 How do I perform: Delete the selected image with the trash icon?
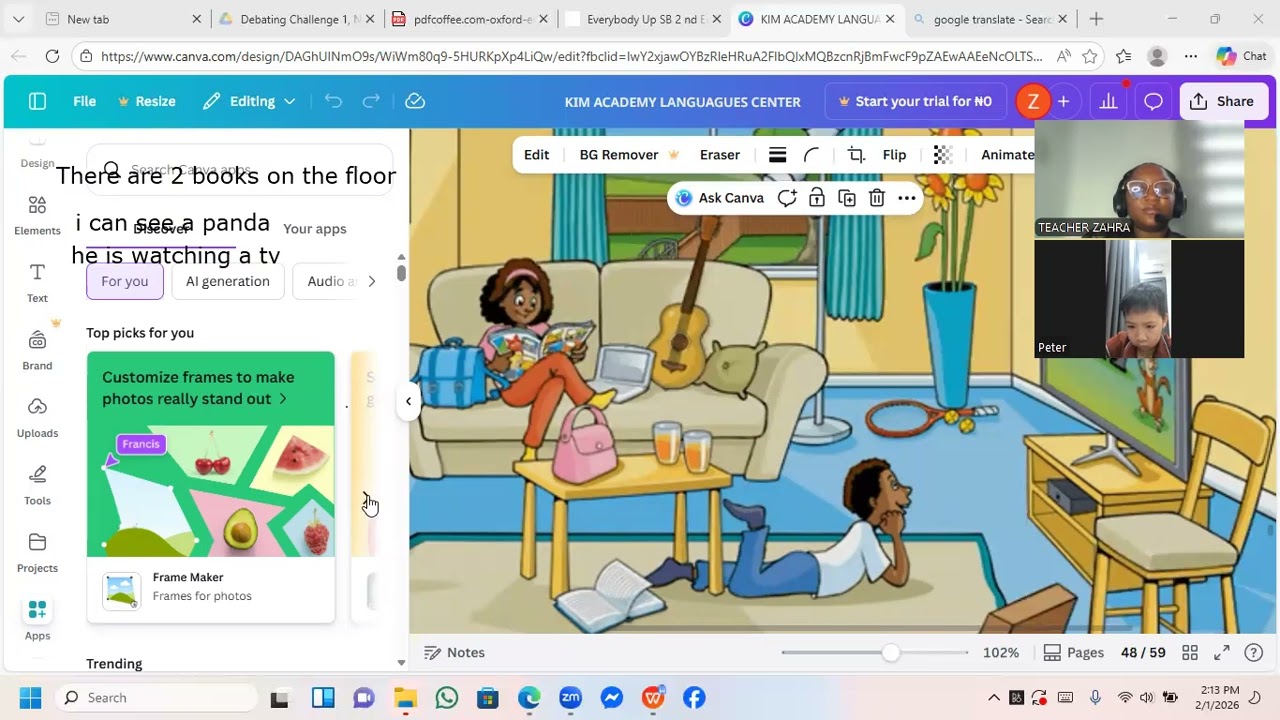pos(877,198)
